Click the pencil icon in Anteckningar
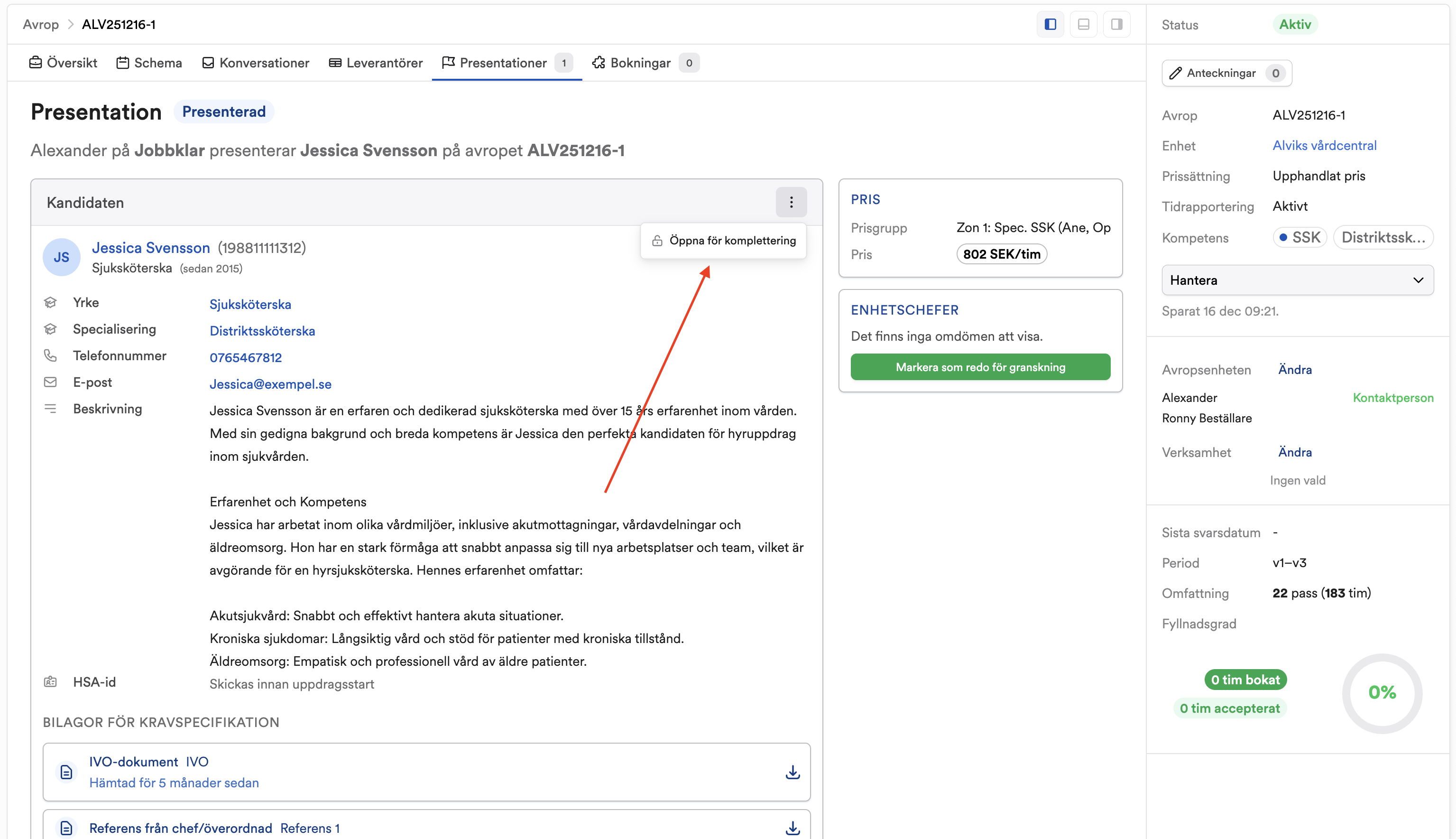 pos(1176,73)
